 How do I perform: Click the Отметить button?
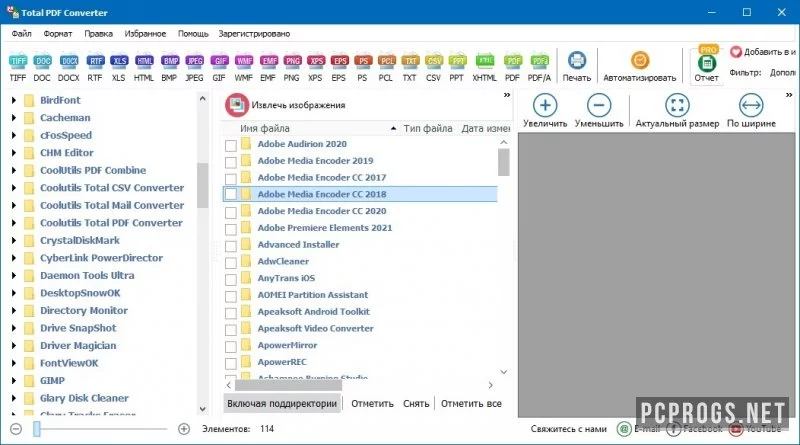tap(372, 404)
